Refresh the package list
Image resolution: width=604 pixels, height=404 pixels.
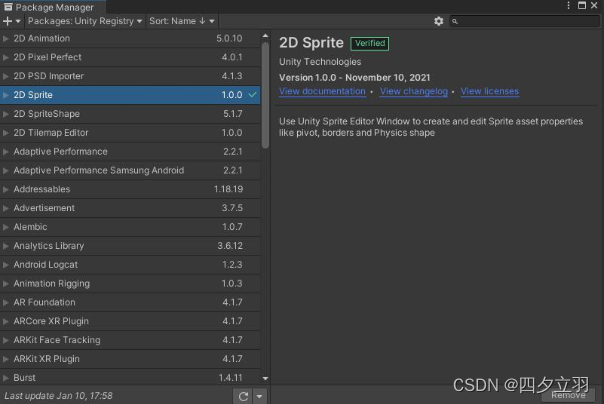[243, 396]
